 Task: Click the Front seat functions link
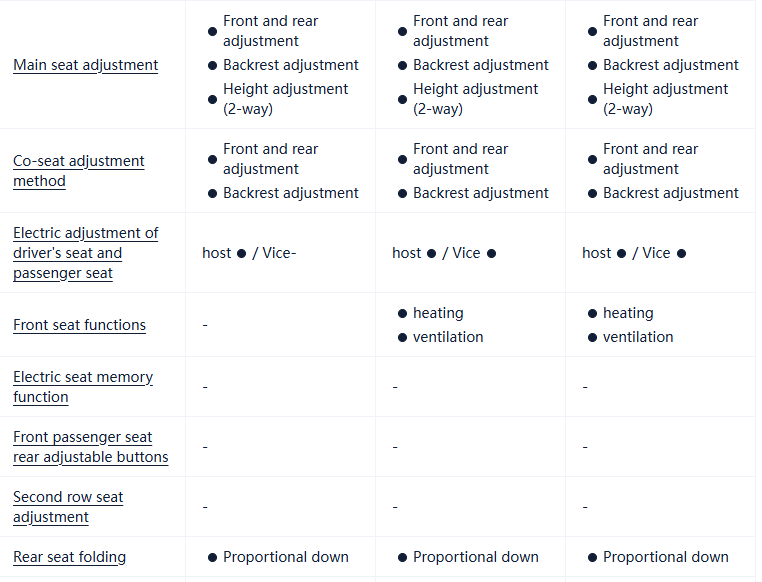point(79,325)
